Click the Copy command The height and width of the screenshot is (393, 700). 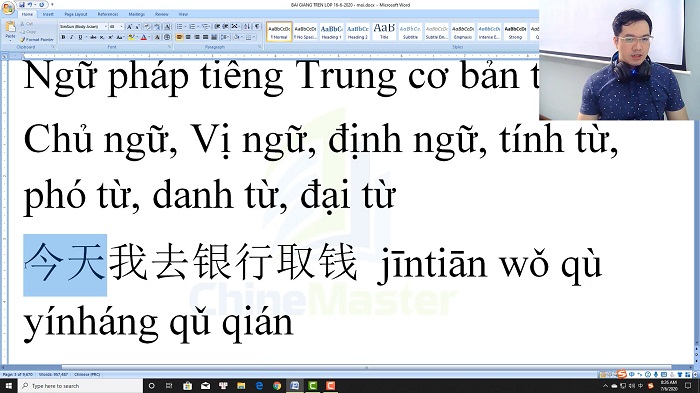tap(28, 32)
